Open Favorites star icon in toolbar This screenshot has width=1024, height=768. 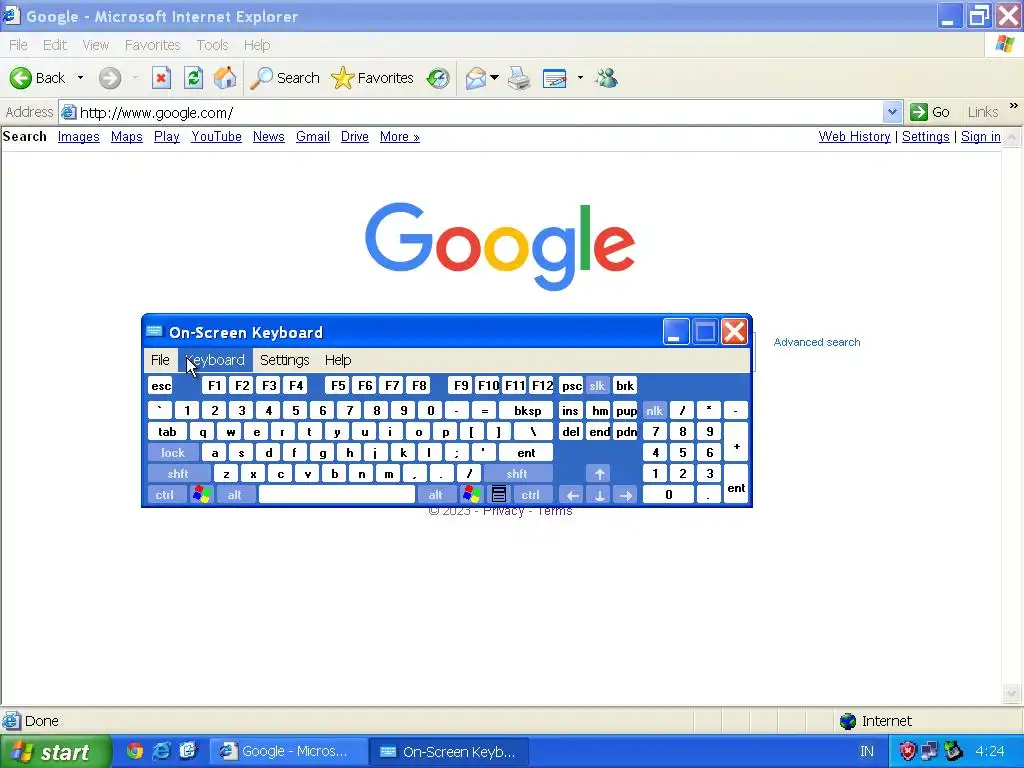pyautogui.click(x=342, y=78)
